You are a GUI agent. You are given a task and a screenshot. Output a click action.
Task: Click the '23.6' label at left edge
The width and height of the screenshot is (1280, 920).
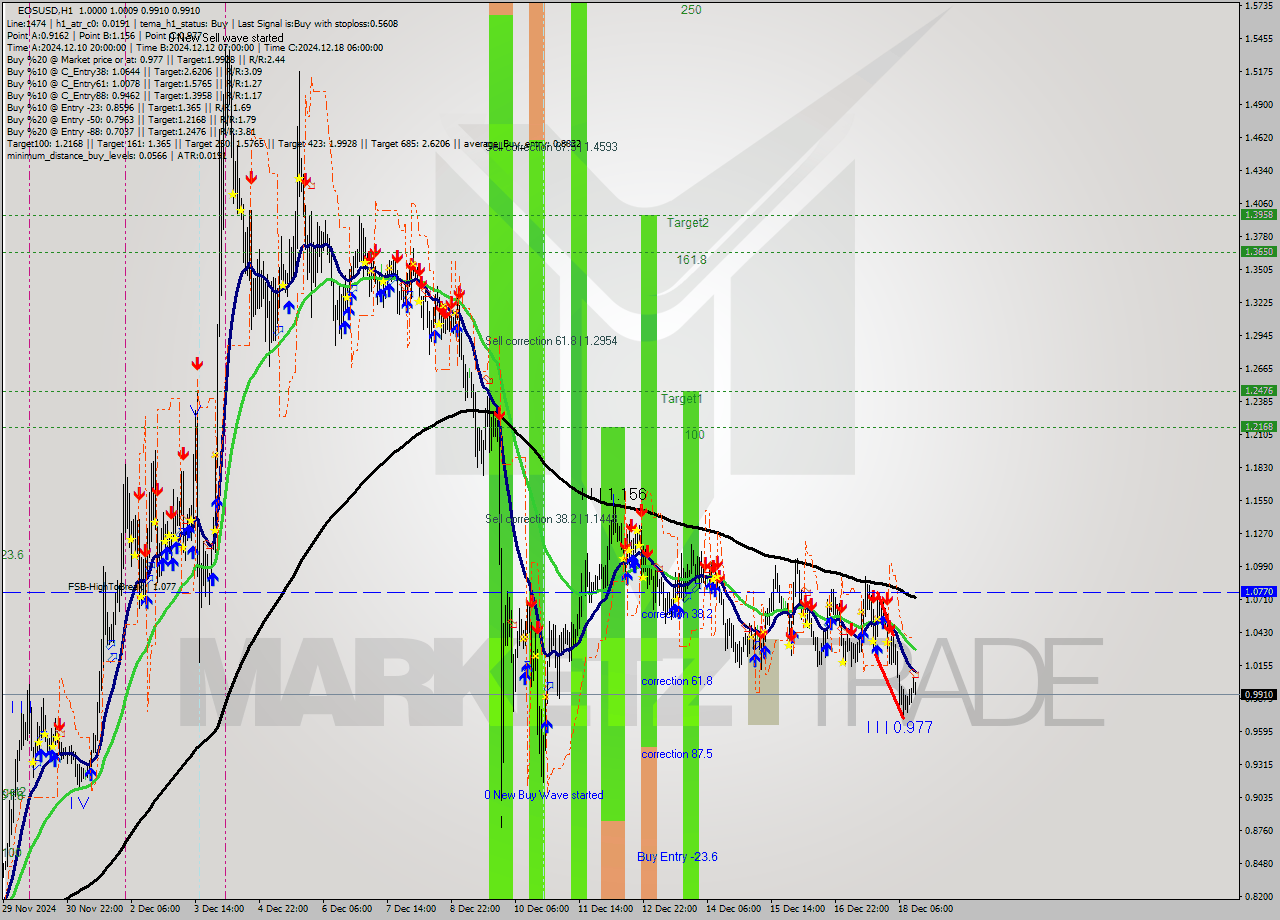click(12, 555)
